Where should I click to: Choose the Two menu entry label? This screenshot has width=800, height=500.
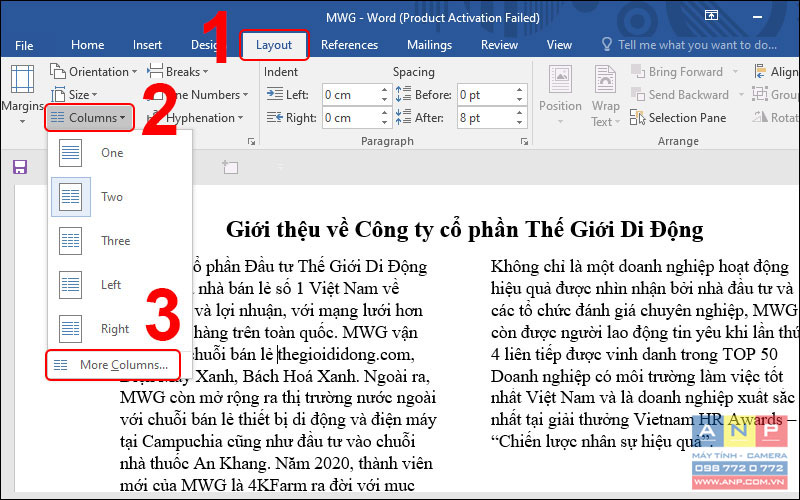[x=112, y=197]
